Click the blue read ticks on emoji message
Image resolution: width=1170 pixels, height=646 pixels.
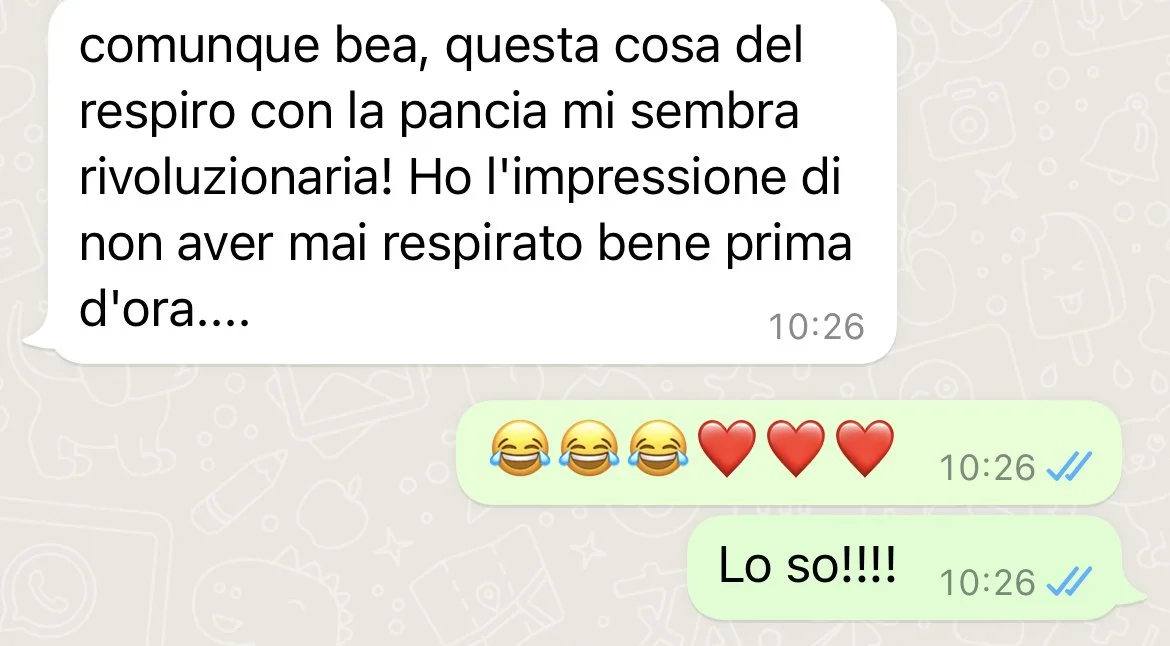coord(1069,468)
